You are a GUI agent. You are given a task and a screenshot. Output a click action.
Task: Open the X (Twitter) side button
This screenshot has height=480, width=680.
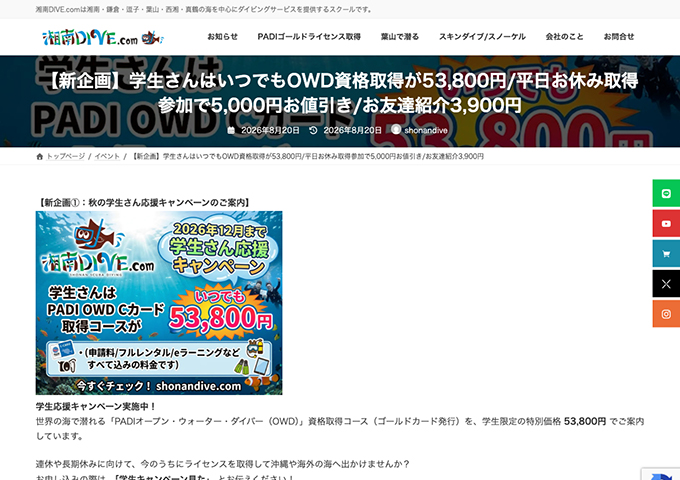pyautogui.click(x=666, y=284)
